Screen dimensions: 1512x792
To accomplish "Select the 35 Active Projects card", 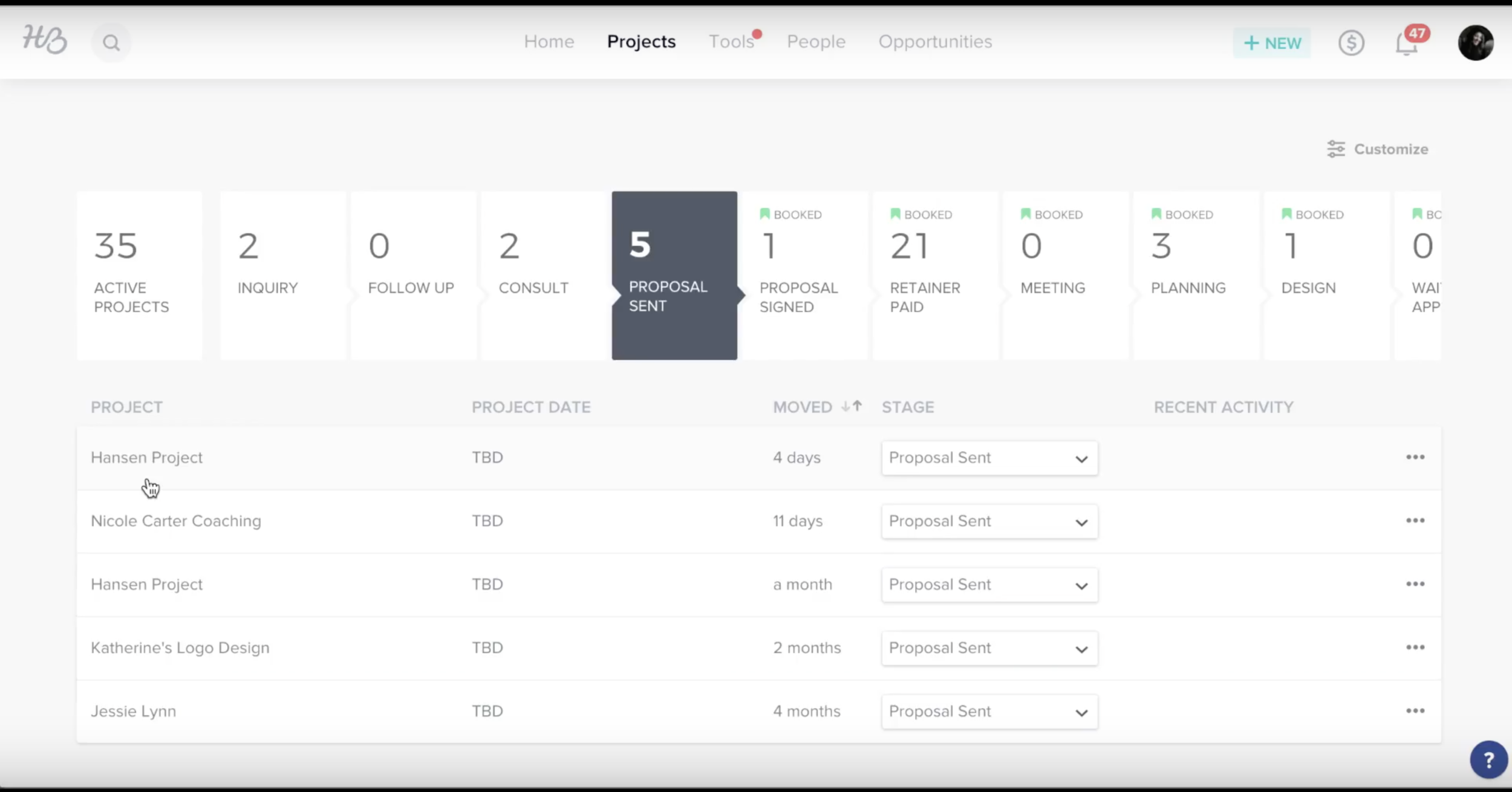I will pos(140,276).
